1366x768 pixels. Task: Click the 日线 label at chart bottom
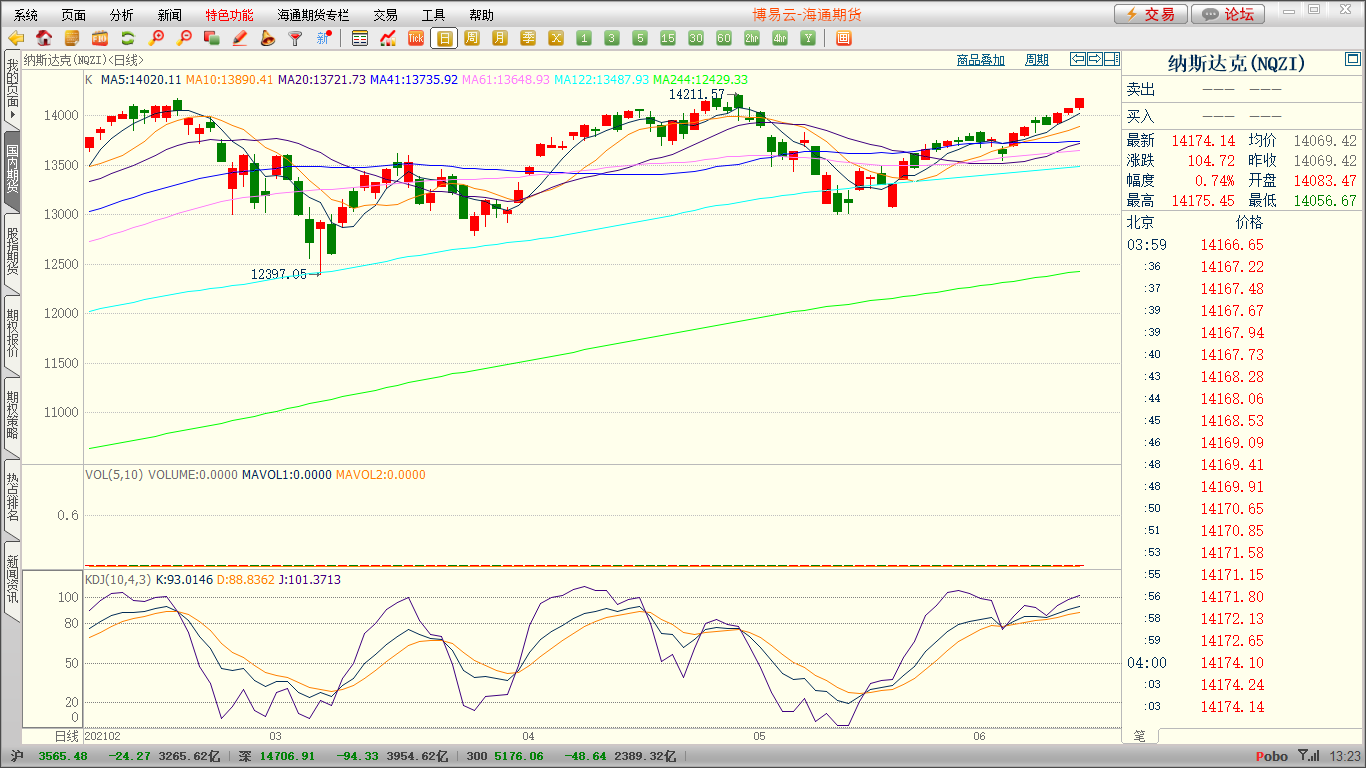pos(66,735)
